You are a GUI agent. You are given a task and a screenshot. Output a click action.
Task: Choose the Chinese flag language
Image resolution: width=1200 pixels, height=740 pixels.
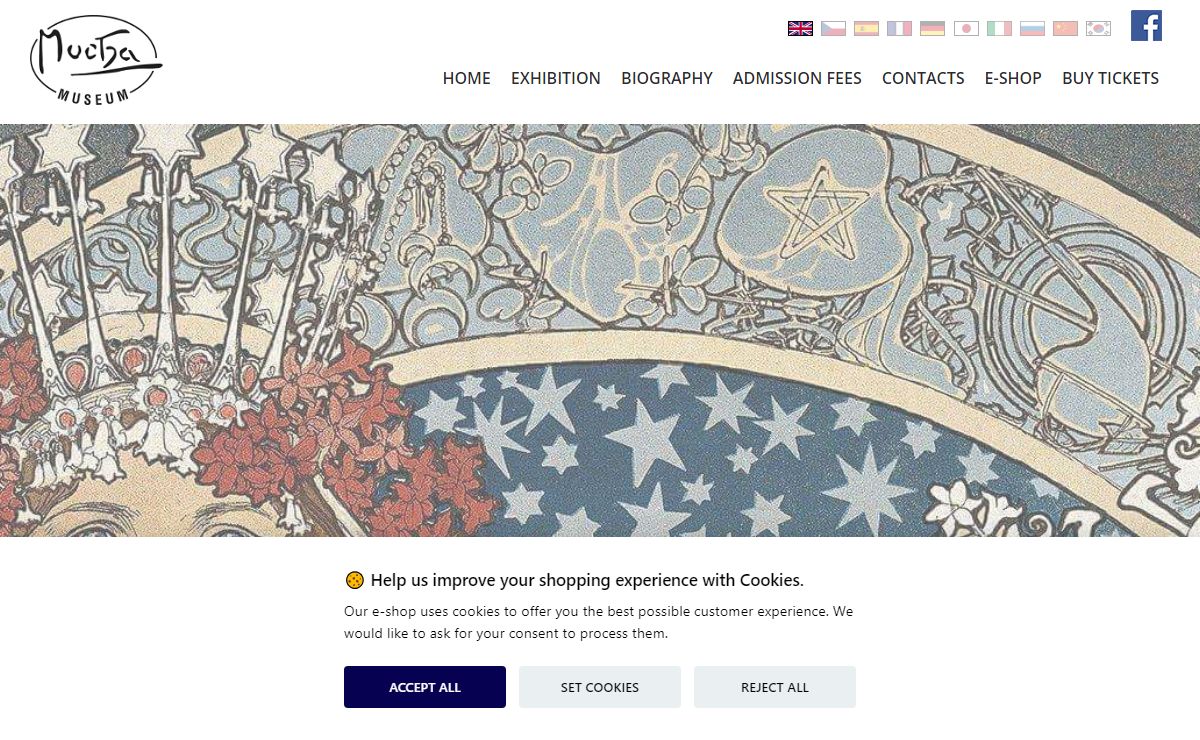(1065, 28)
